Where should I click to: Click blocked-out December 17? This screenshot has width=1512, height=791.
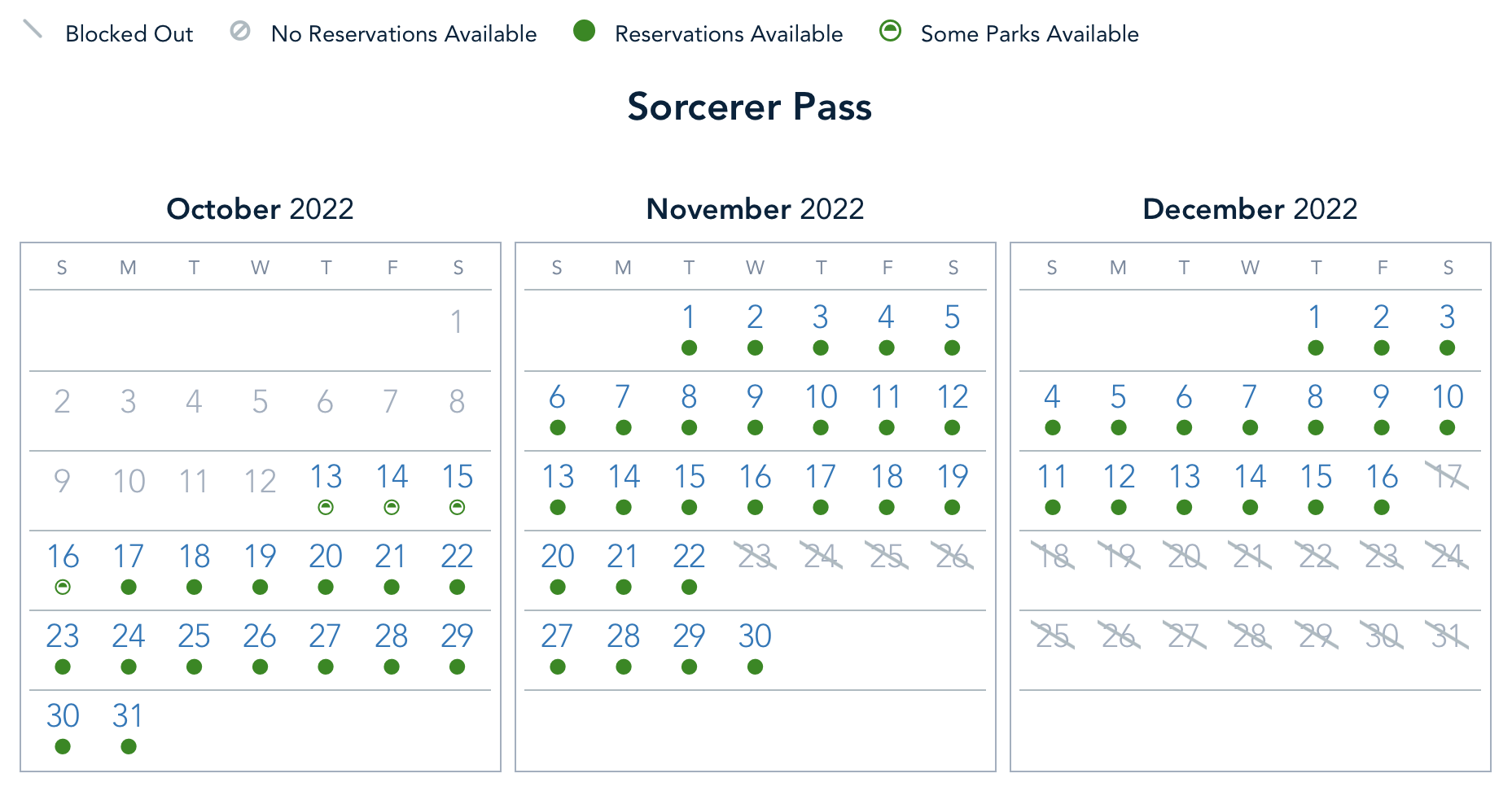tap(1447, 477)
